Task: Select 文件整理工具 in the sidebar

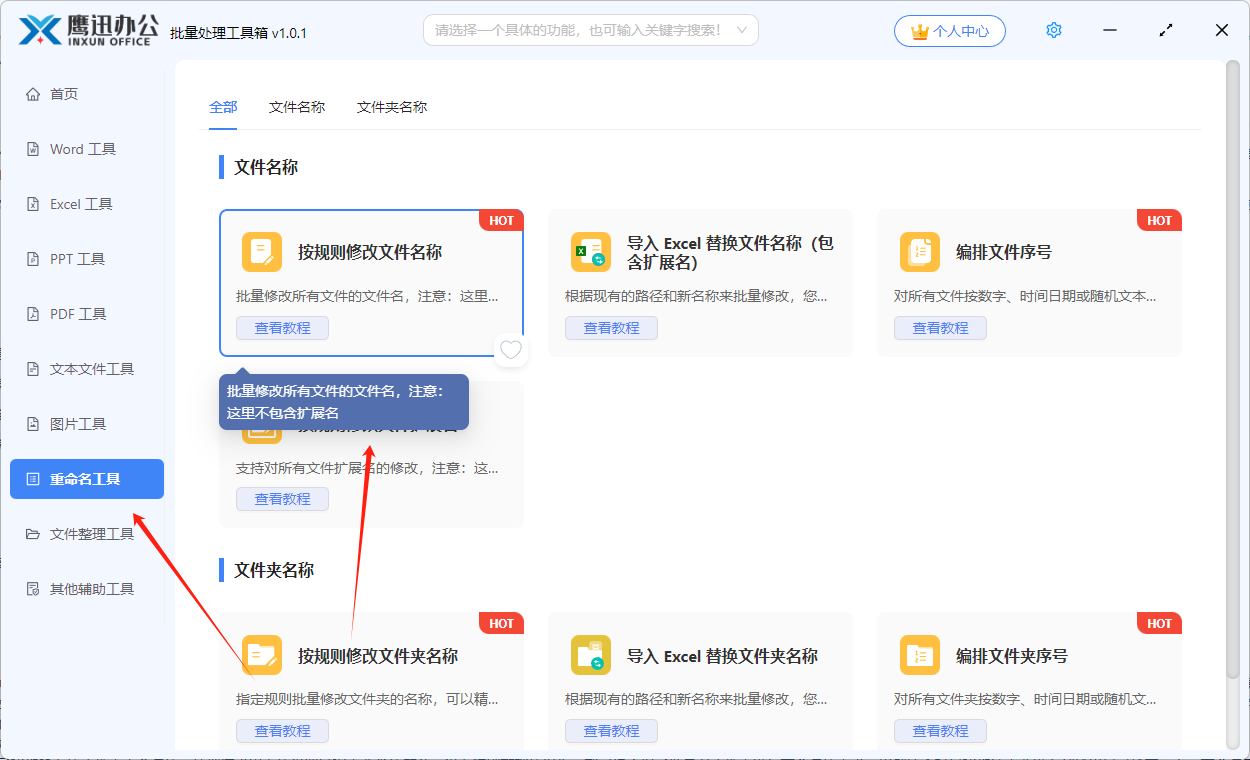Action: coord(87,534)
